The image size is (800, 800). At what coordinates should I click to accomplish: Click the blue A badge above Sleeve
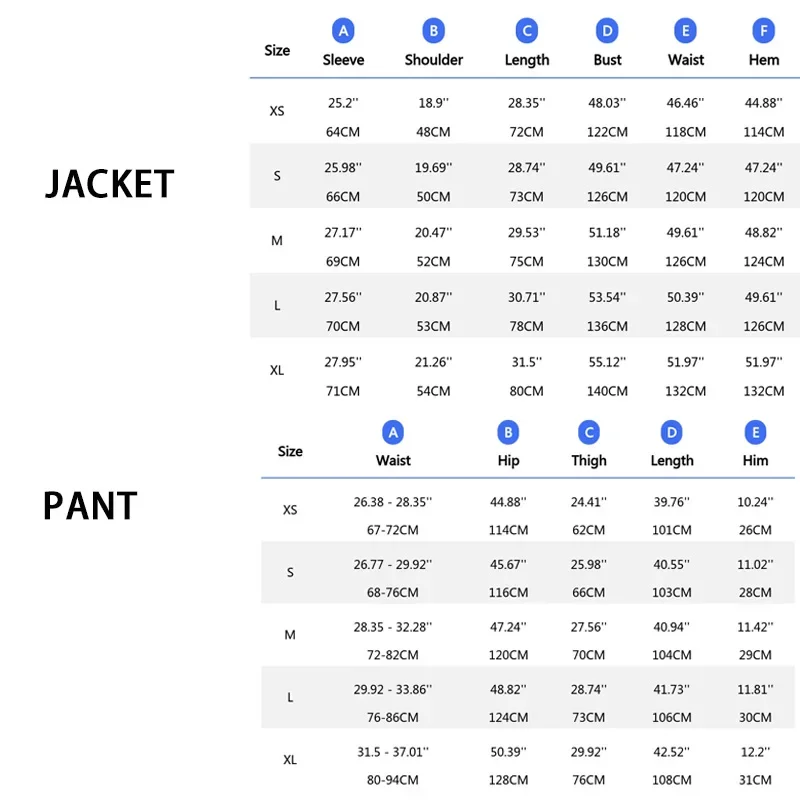(x=343, y=31)
